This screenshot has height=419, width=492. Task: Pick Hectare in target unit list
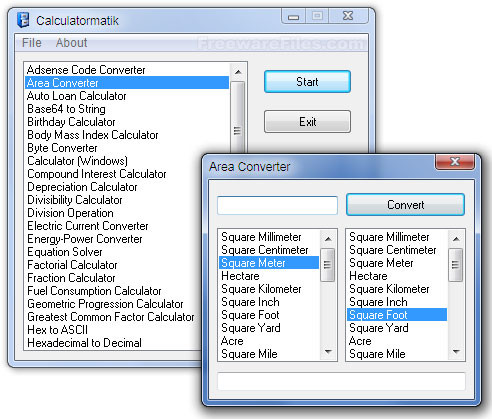[x=397, y=276]
